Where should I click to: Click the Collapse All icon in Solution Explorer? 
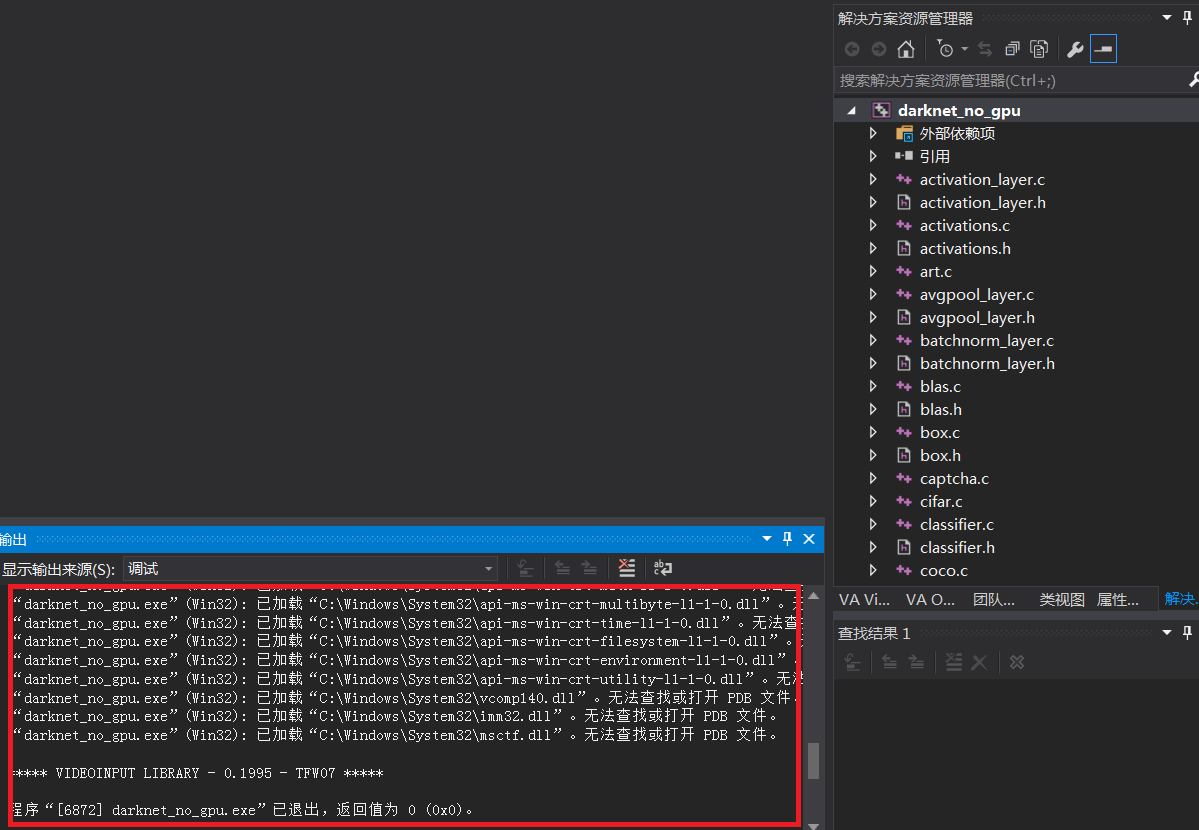[x=1012, y=50]
